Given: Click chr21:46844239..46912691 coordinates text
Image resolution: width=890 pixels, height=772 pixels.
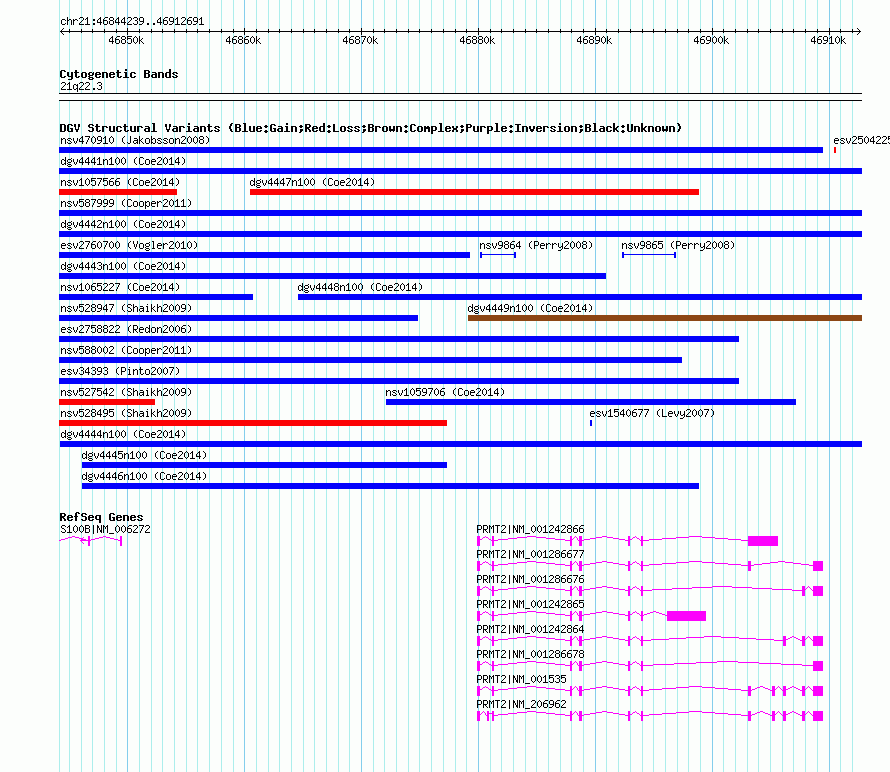Looking at the screenshot, I should click(x=132, y=21).
